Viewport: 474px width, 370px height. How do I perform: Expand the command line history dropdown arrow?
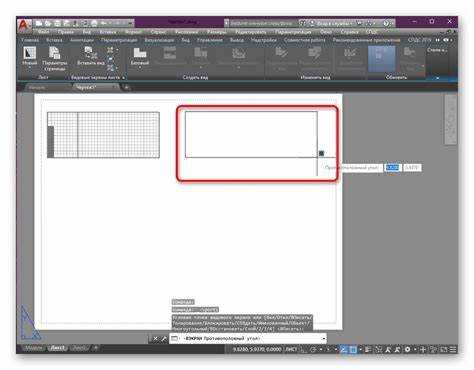click(323, 339)
